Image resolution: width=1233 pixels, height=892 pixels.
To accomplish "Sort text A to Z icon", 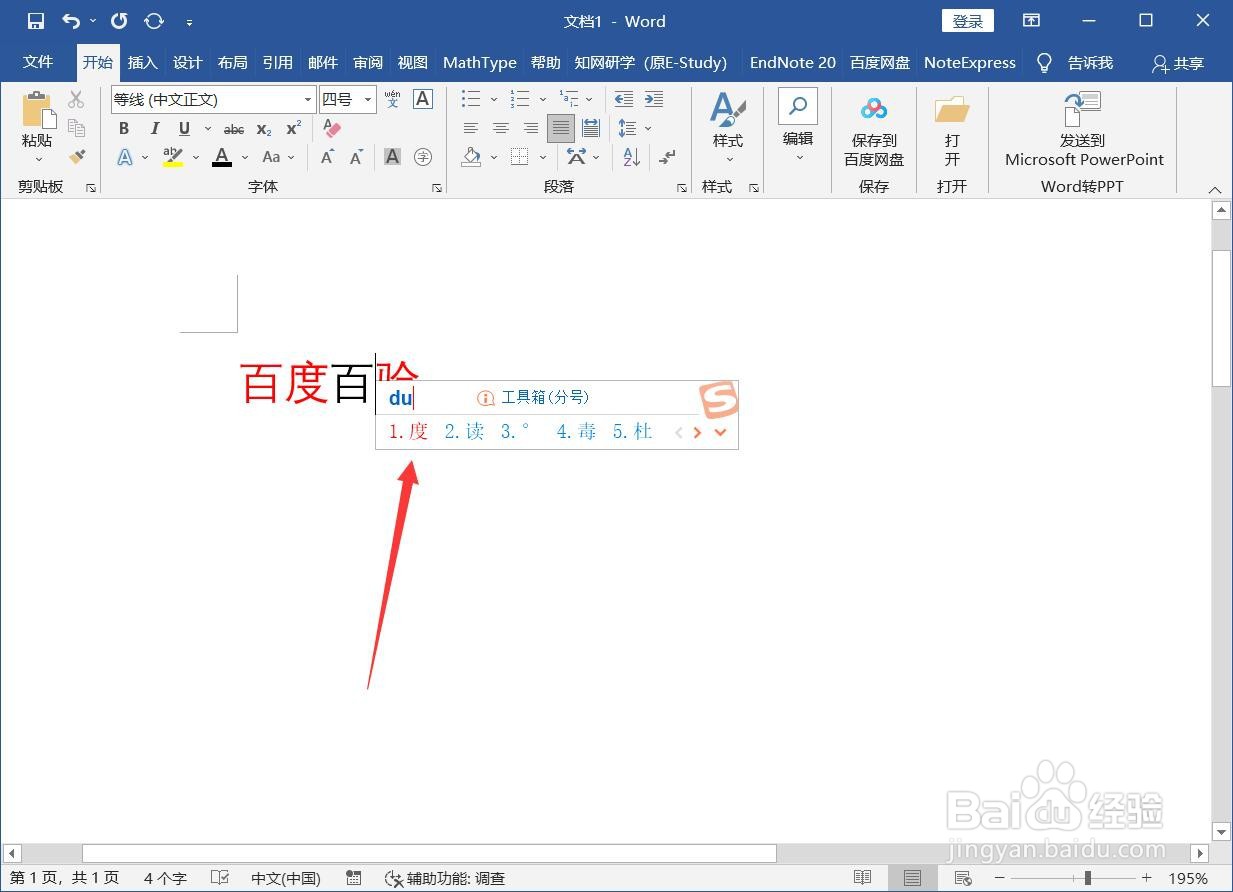I will tap(631, 157).
